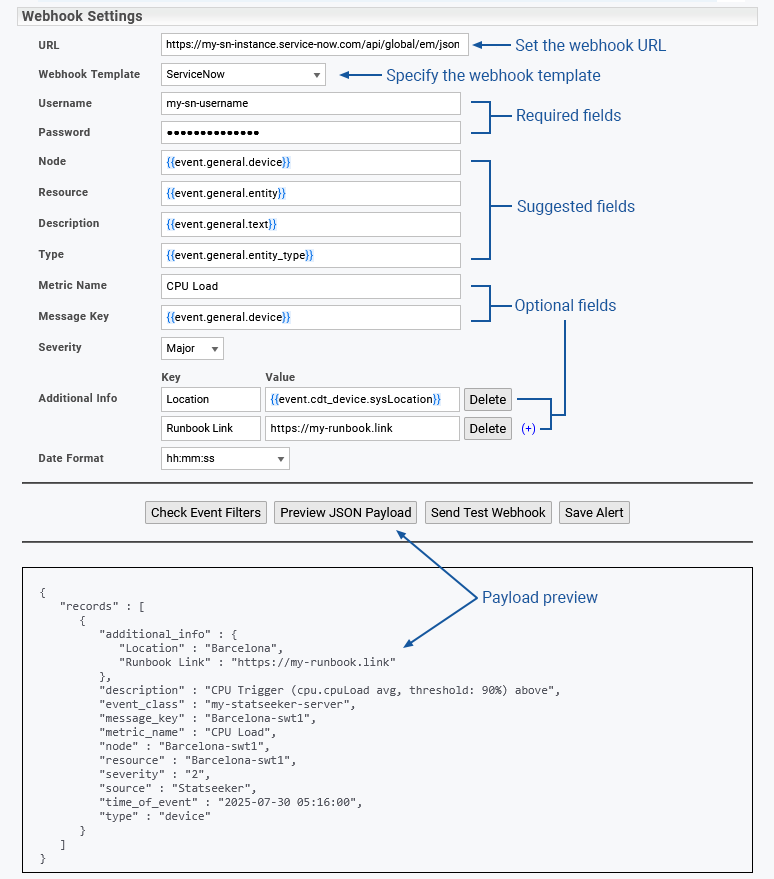The image size is (774, 879).
Task: Expand the Severity dropdown
Action: pos(192,348)
